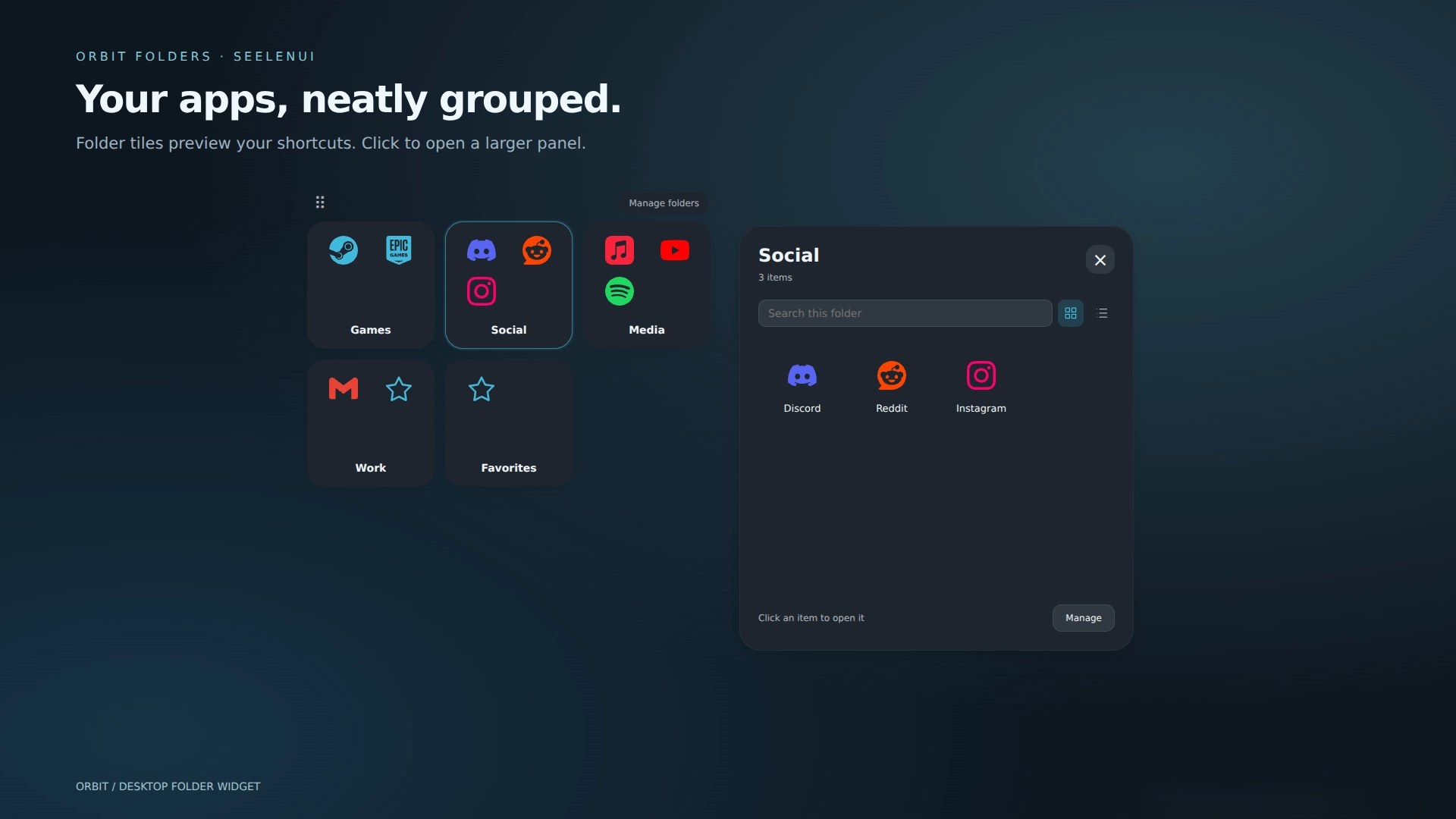Image resolution: width=1456 pixels, height=819 pixels.
Task: Click the YouTube icon in Media folder
Action: tap(675, 250)
